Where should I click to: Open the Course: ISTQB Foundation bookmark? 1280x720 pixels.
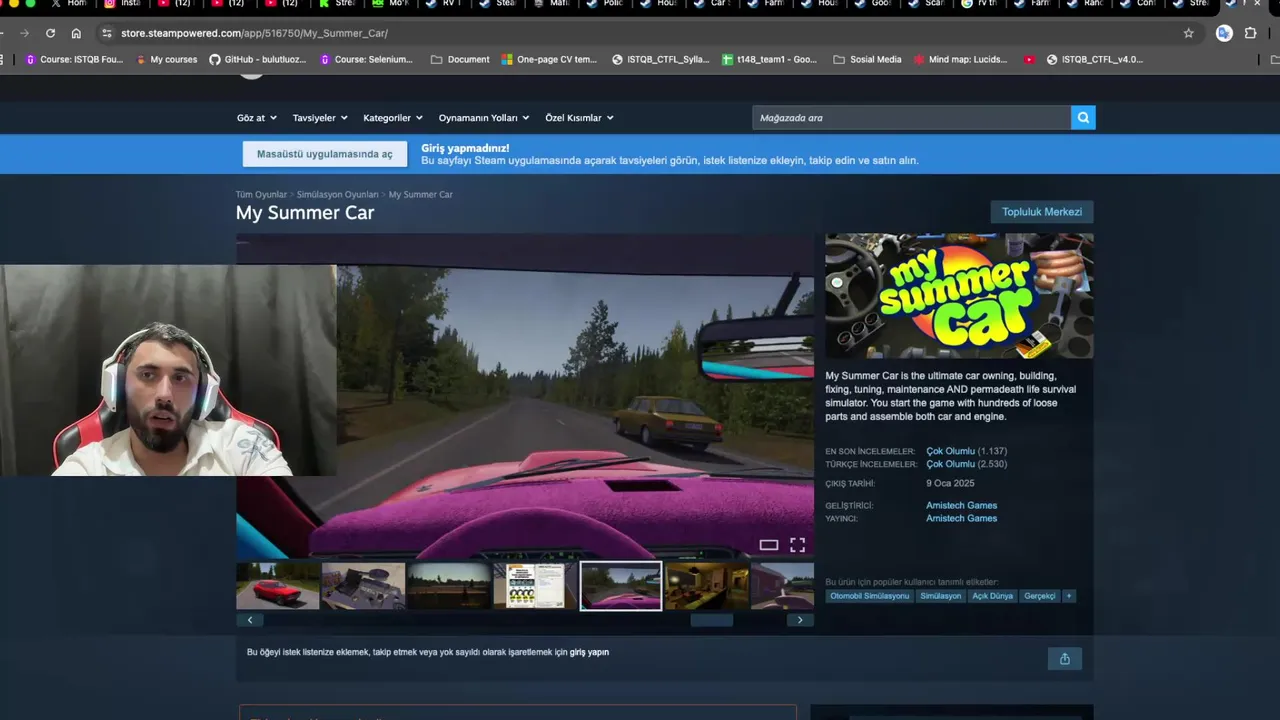pyautogui.click(x=74, y=59)
